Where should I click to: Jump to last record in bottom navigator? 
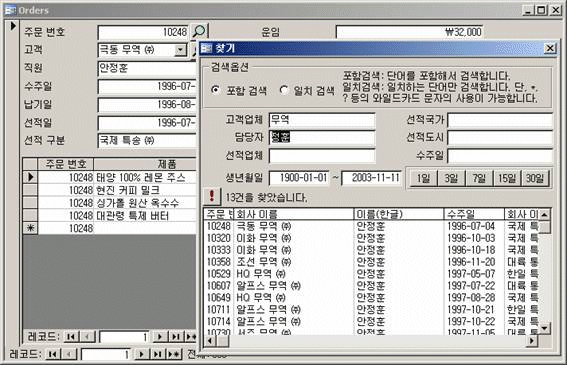158,354
